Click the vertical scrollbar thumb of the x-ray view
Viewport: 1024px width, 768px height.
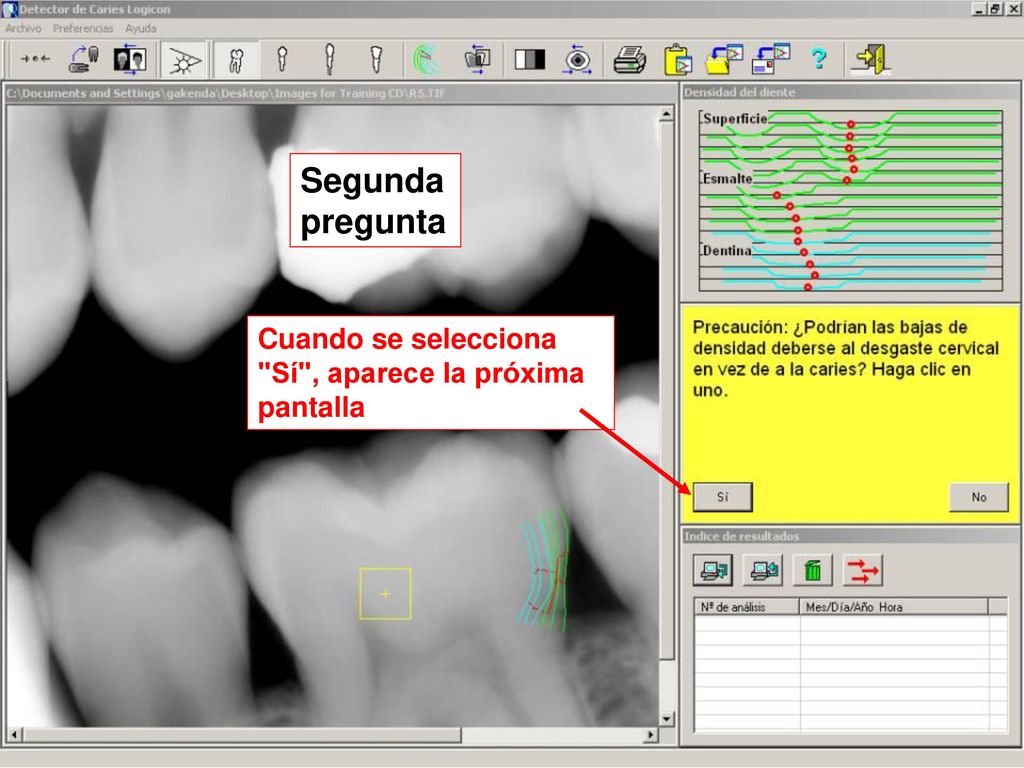point(666,390)
